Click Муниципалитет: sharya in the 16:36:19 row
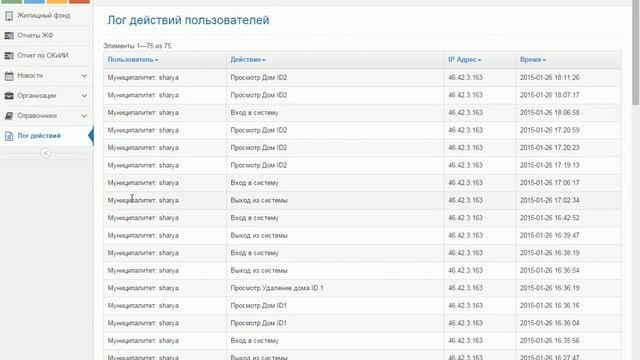 (x=143, y=288)
